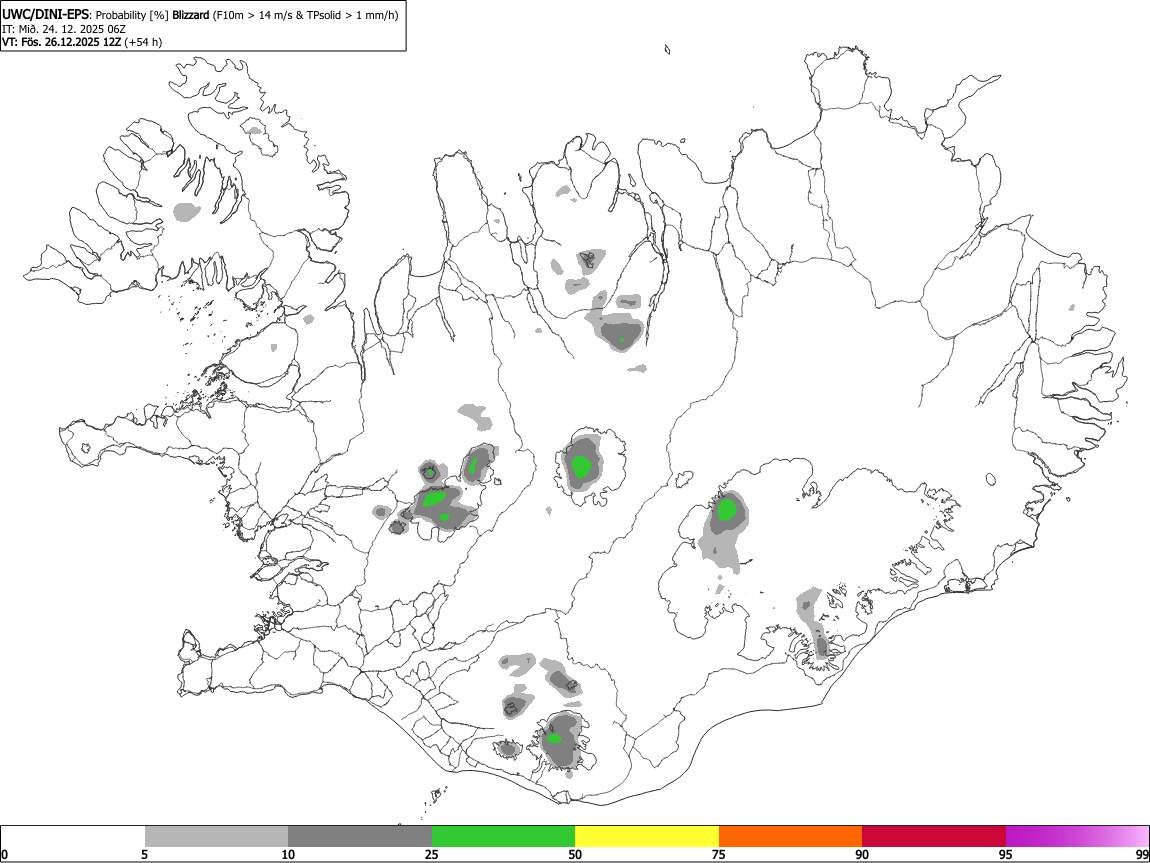Click the legend label '25'
Screen dimensions: 1150x863
432,854
